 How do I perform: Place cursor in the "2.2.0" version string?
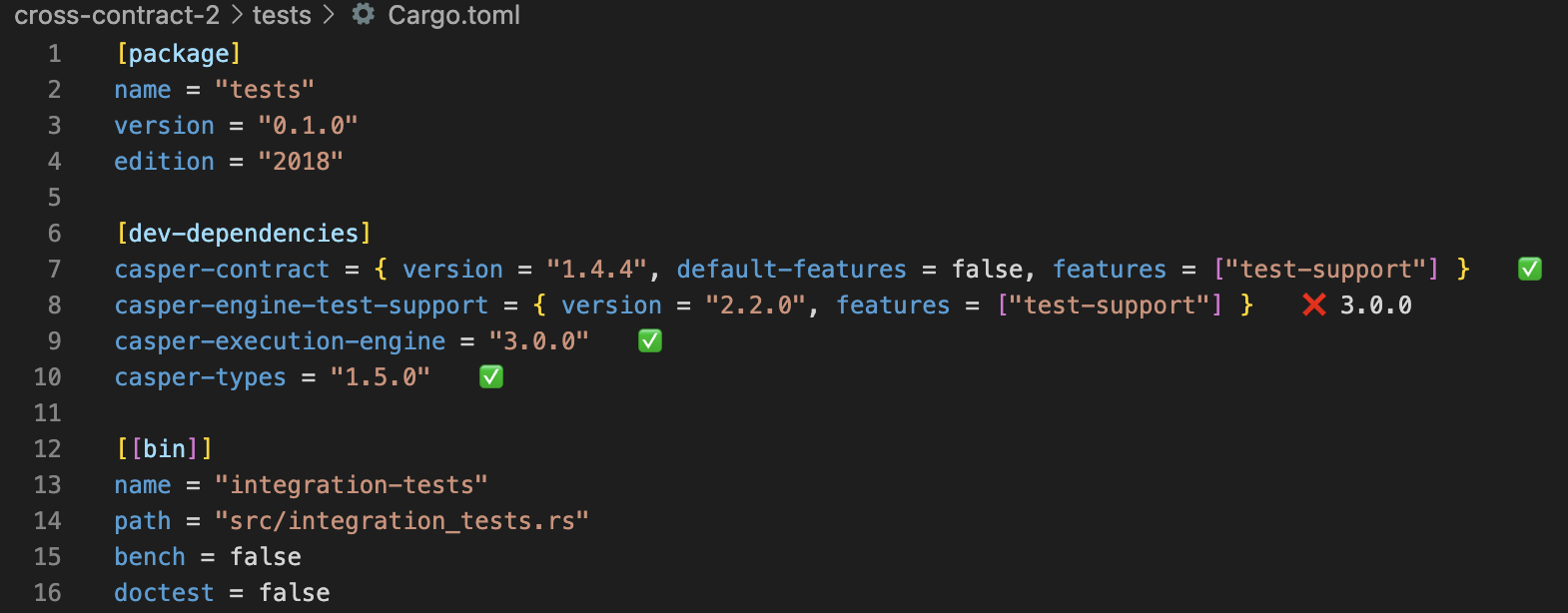click(x=755, y=306)
